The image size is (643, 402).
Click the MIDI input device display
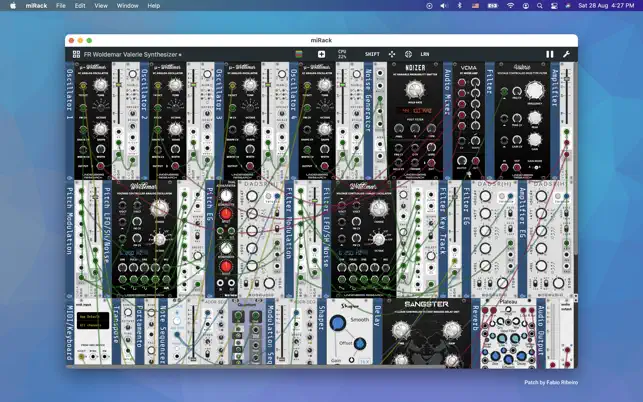[93, 320]
